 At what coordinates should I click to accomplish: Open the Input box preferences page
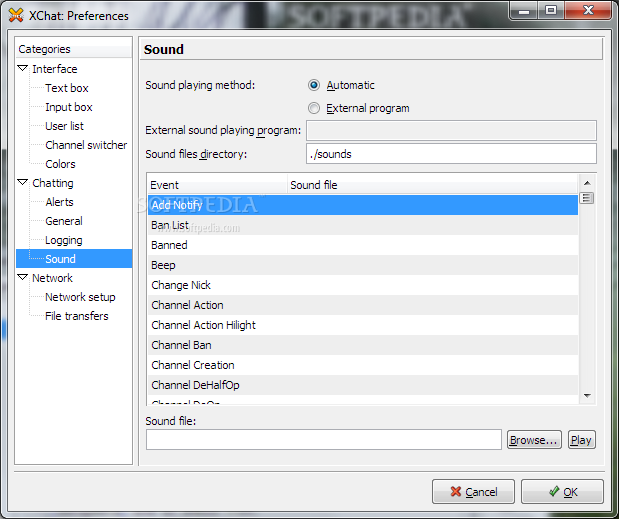[69, 107]
